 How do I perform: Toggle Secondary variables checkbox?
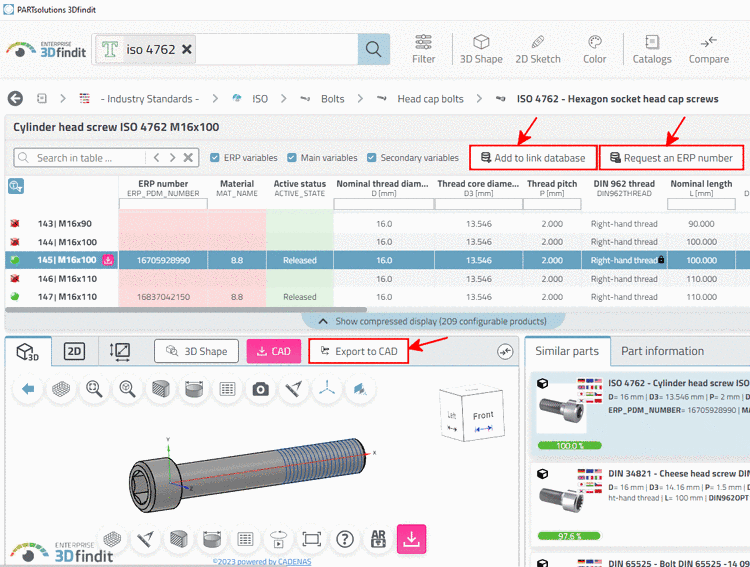pos(371,157)
